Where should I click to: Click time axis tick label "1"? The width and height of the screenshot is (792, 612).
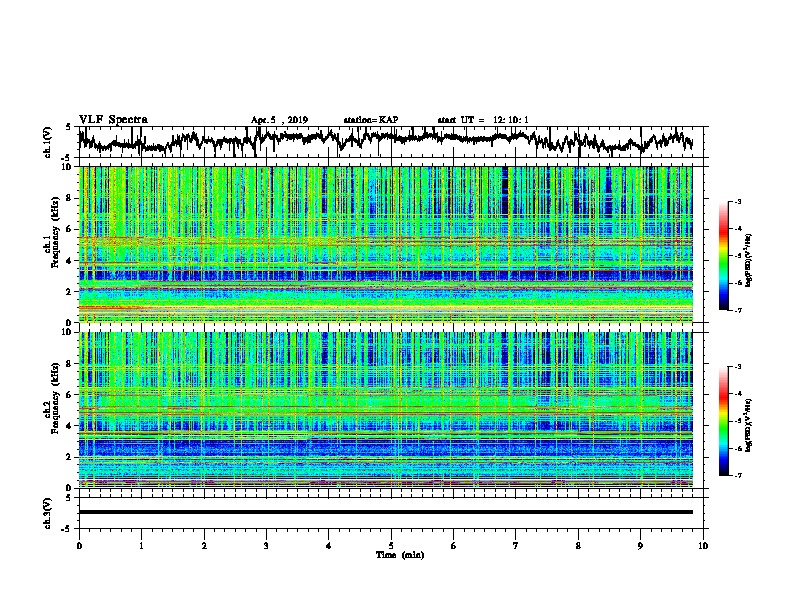141,546
